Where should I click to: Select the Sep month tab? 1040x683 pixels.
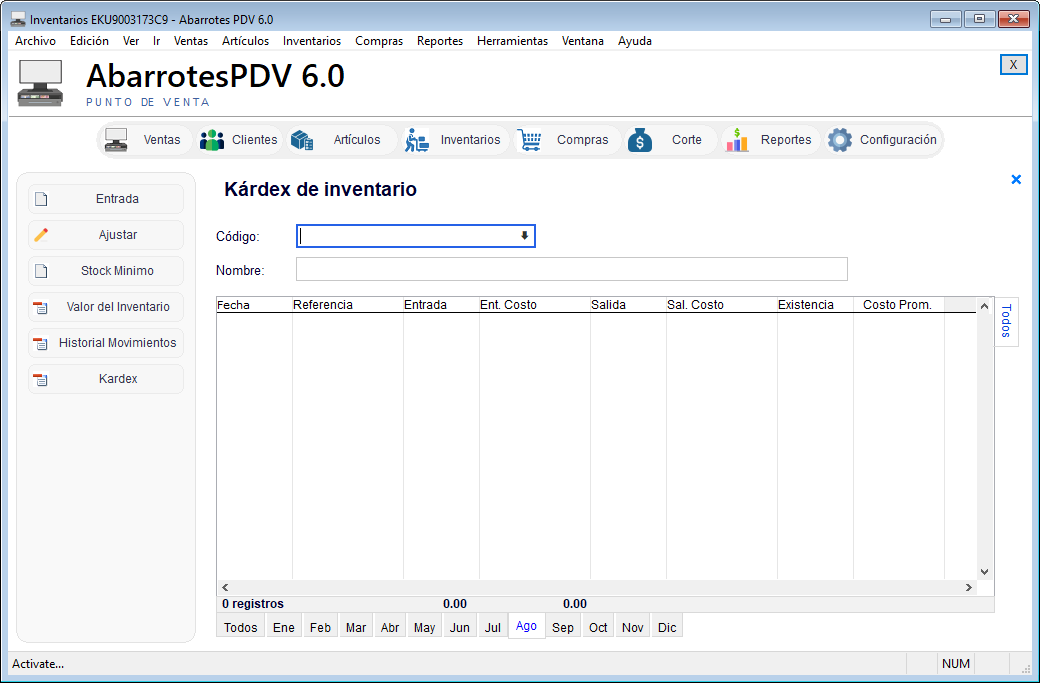562,627
